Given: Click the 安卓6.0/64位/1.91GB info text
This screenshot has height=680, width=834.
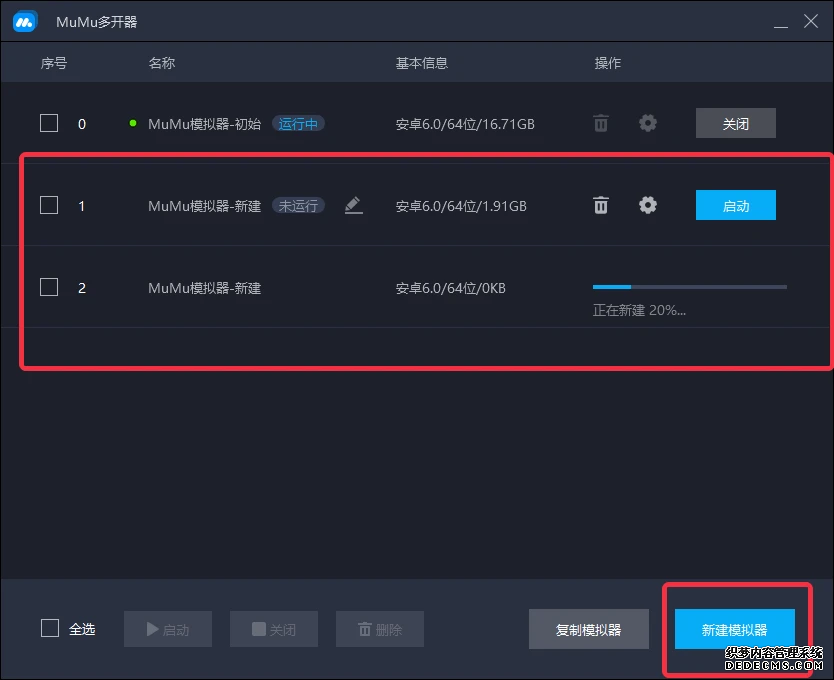Looking at the screenshot, I should coord(461,206).
